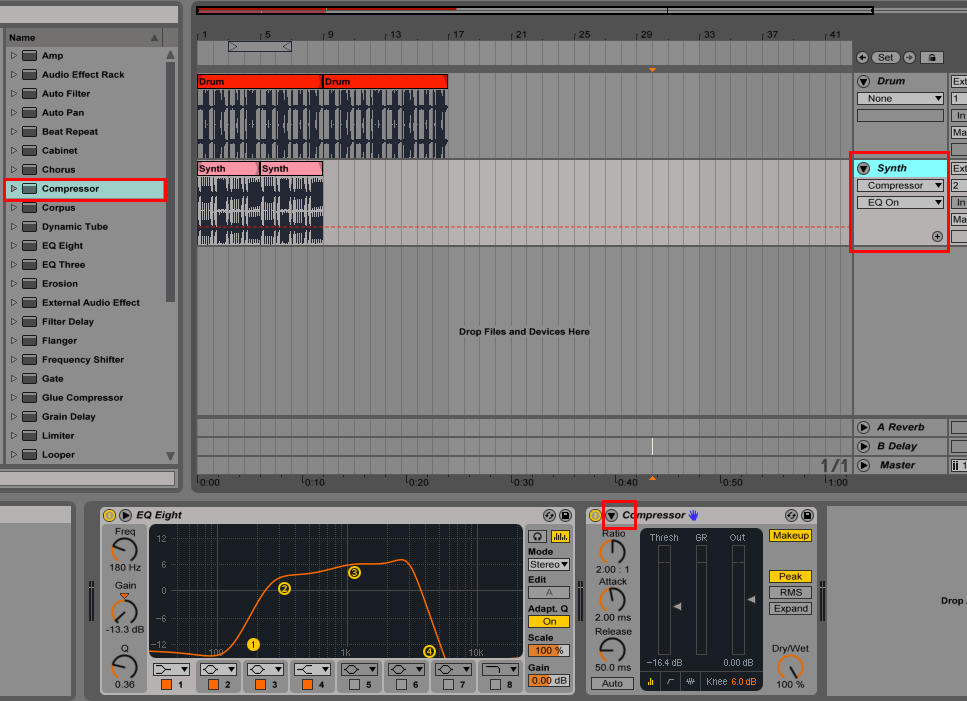
Task: Disable EQ band 1 activator
Action: coord(166,684)
